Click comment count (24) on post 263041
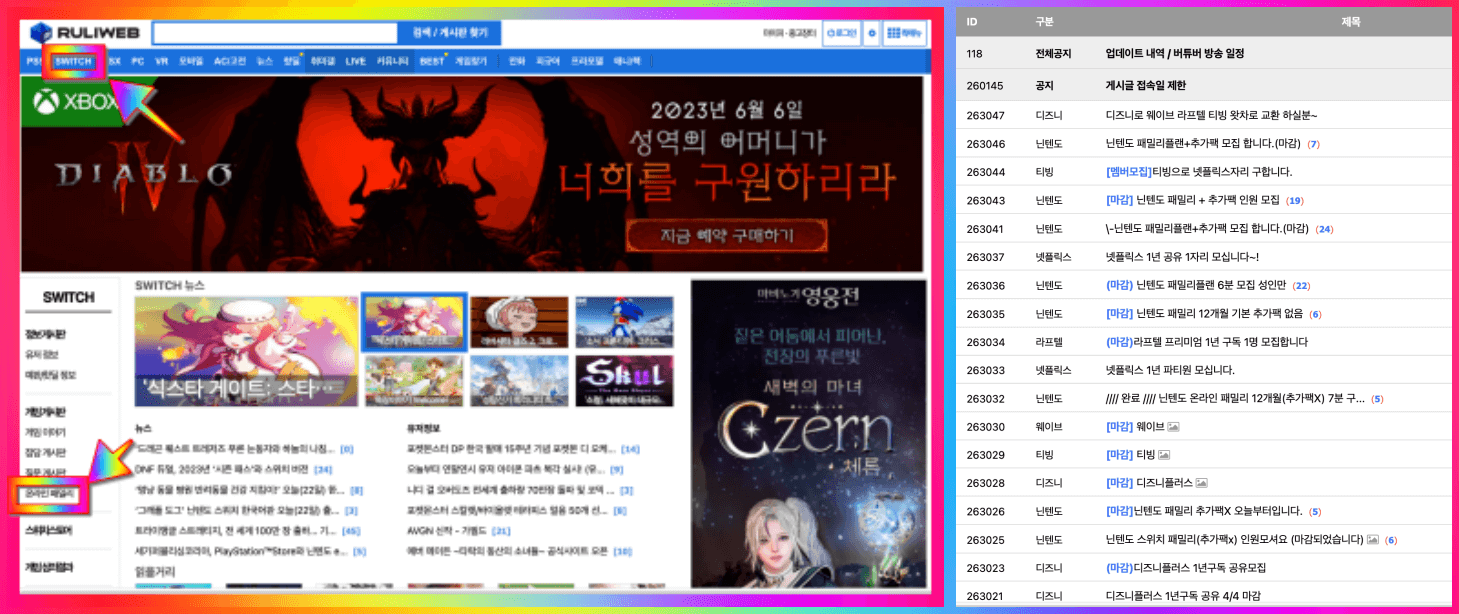Viewport: 1459px width, 614px height. [1325, 229]
